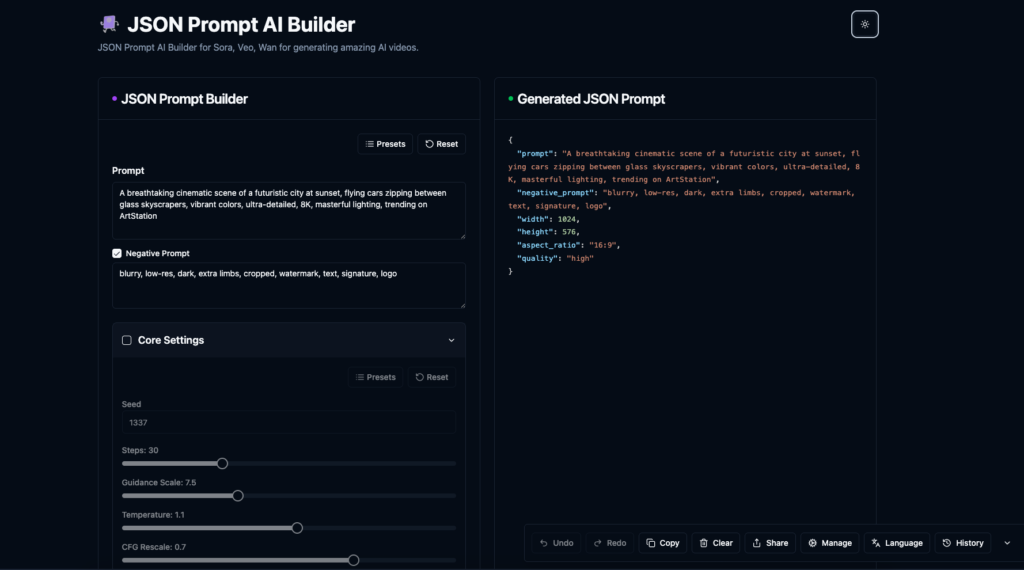
Task: Open the Manage settings option
Action: click(830, 543)
